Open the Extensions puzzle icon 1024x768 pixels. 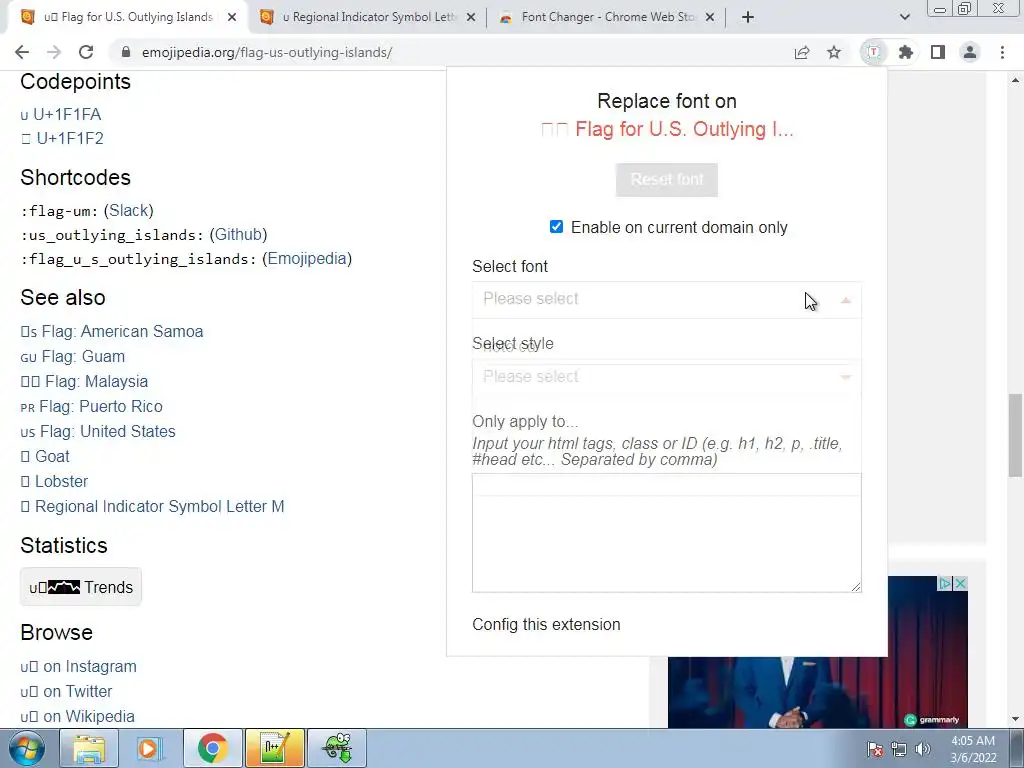point(905,52)
